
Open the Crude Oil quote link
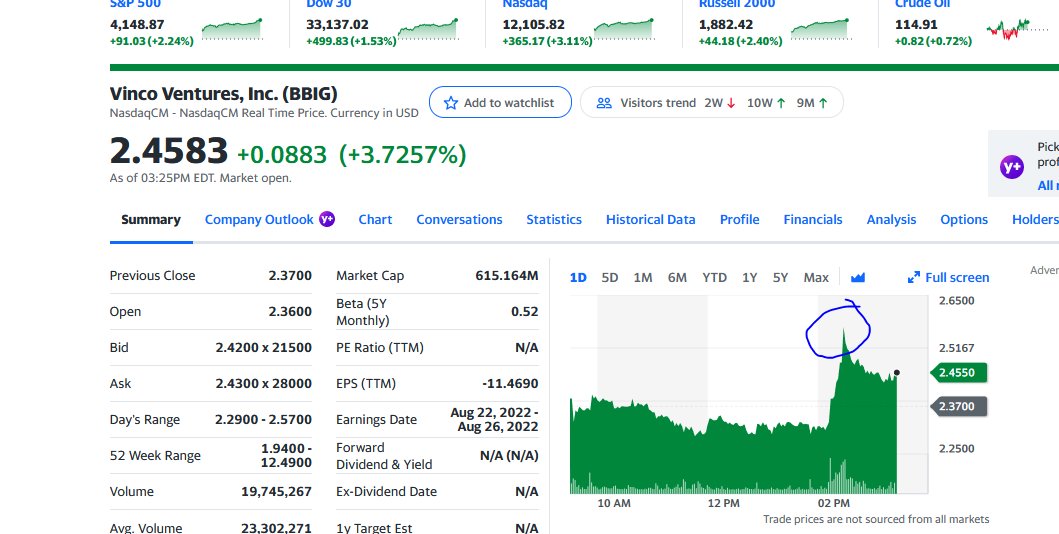click(x=923, y=4)
